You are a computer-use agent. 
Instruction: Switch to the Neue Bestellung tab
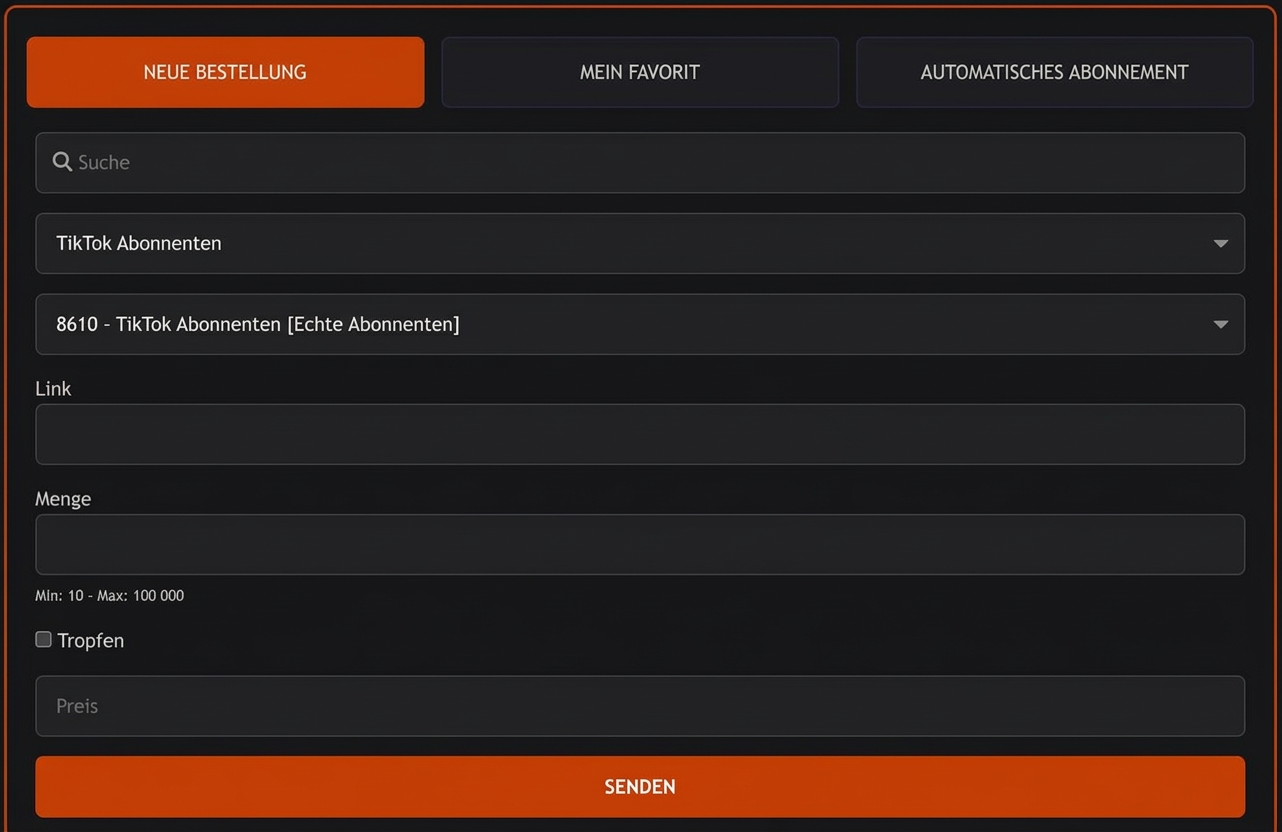click(225, 72)
